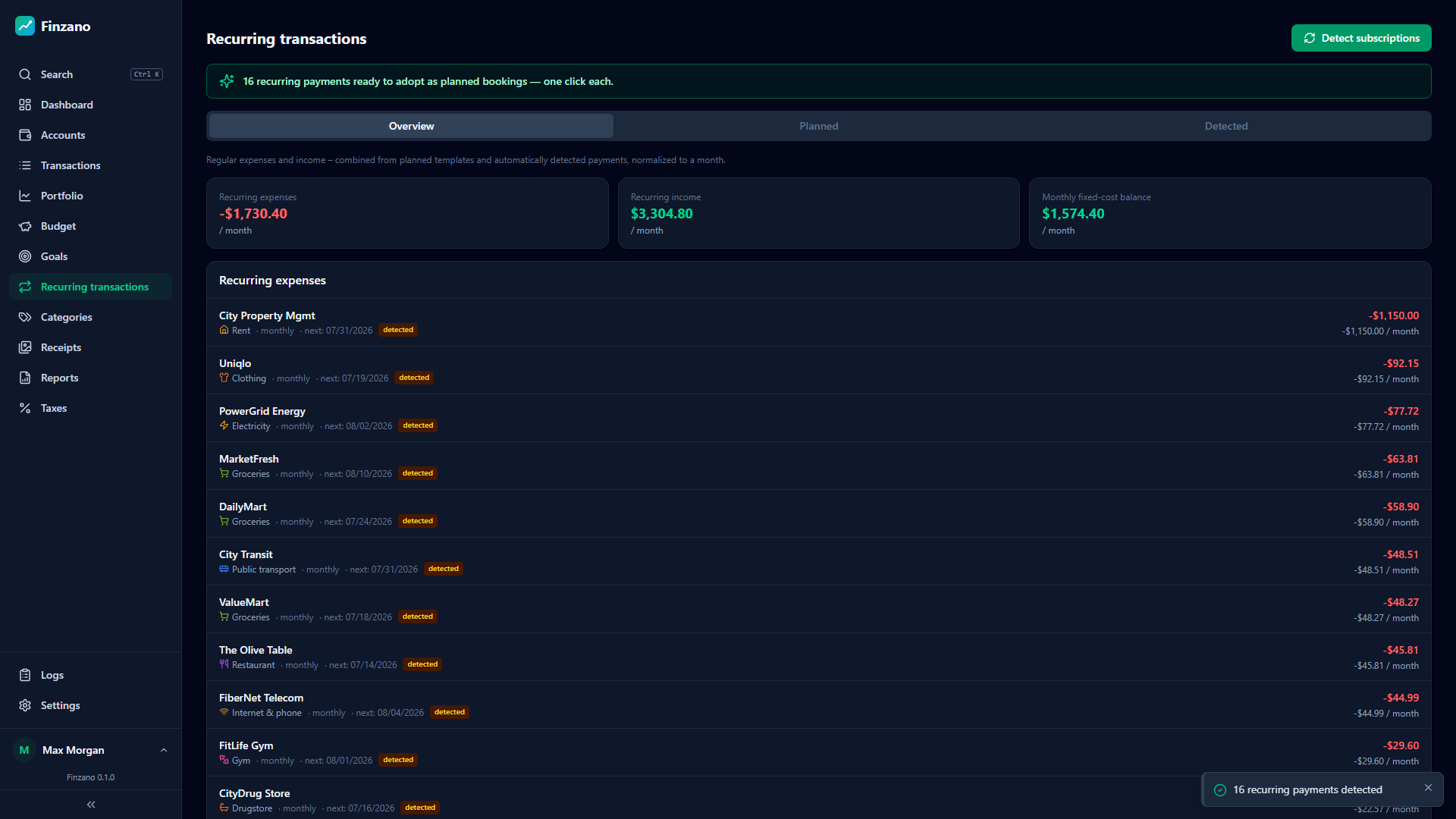The image size is (1456, 819).
Task: Open the City Property Mgmt entry
Action: point(819,322)
